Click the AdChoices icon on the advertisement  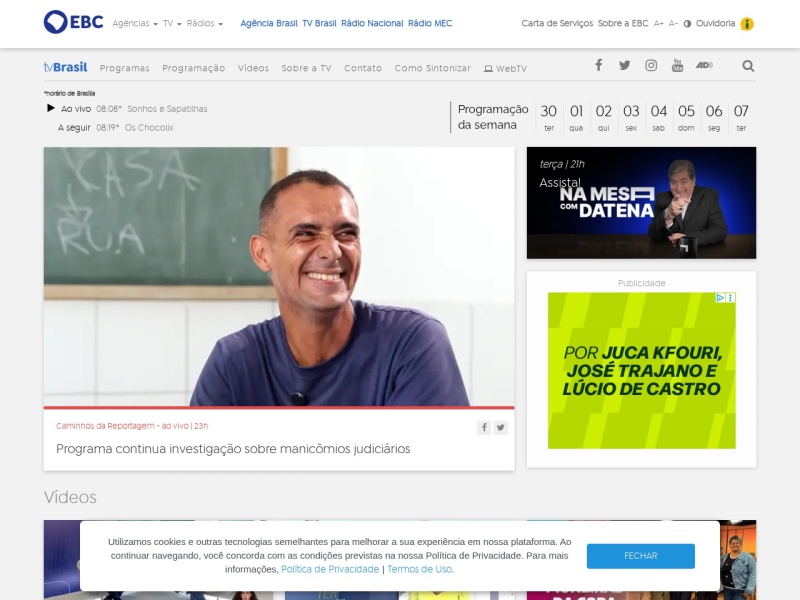click(720, 297)
